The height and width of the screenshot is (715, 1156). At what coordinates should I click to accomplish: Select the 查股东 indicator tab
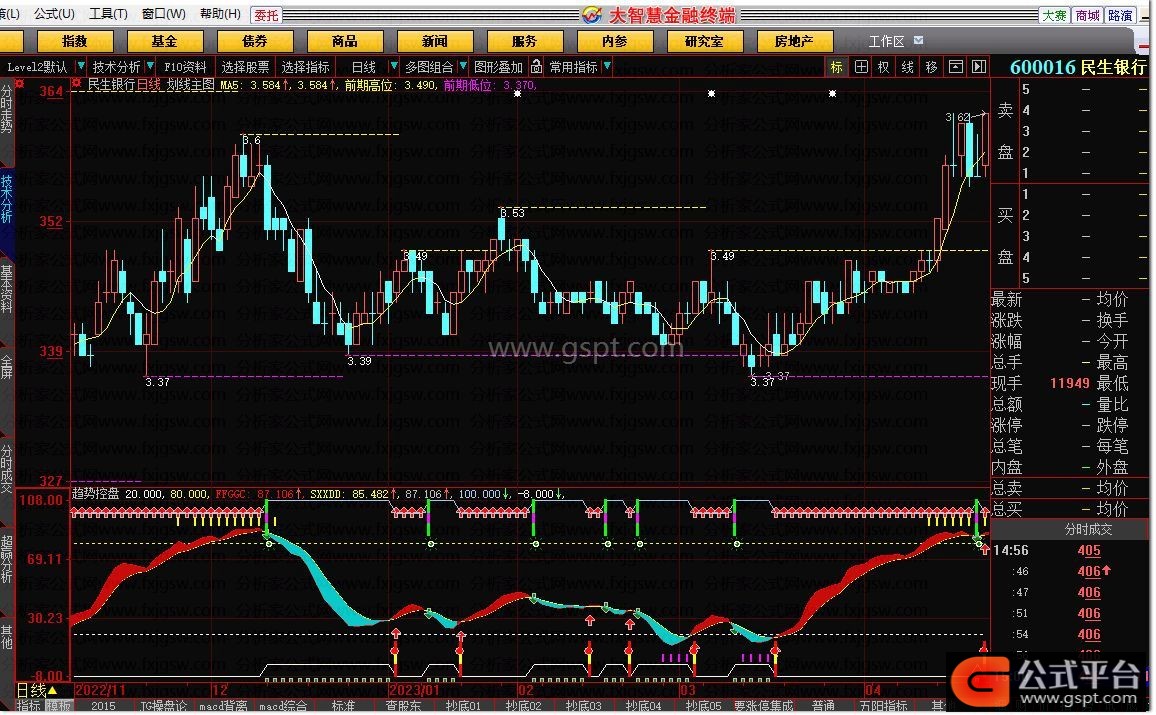point(403,706)
